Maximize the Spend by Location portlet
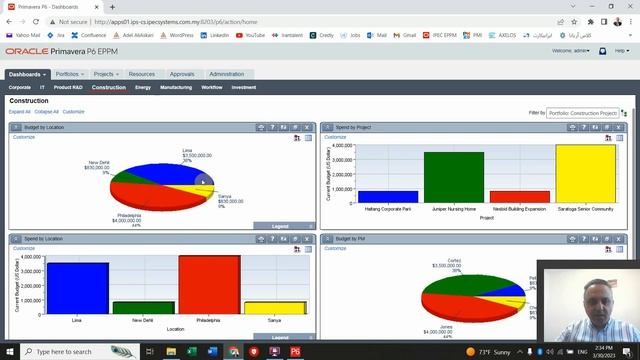 coord(296,239)
